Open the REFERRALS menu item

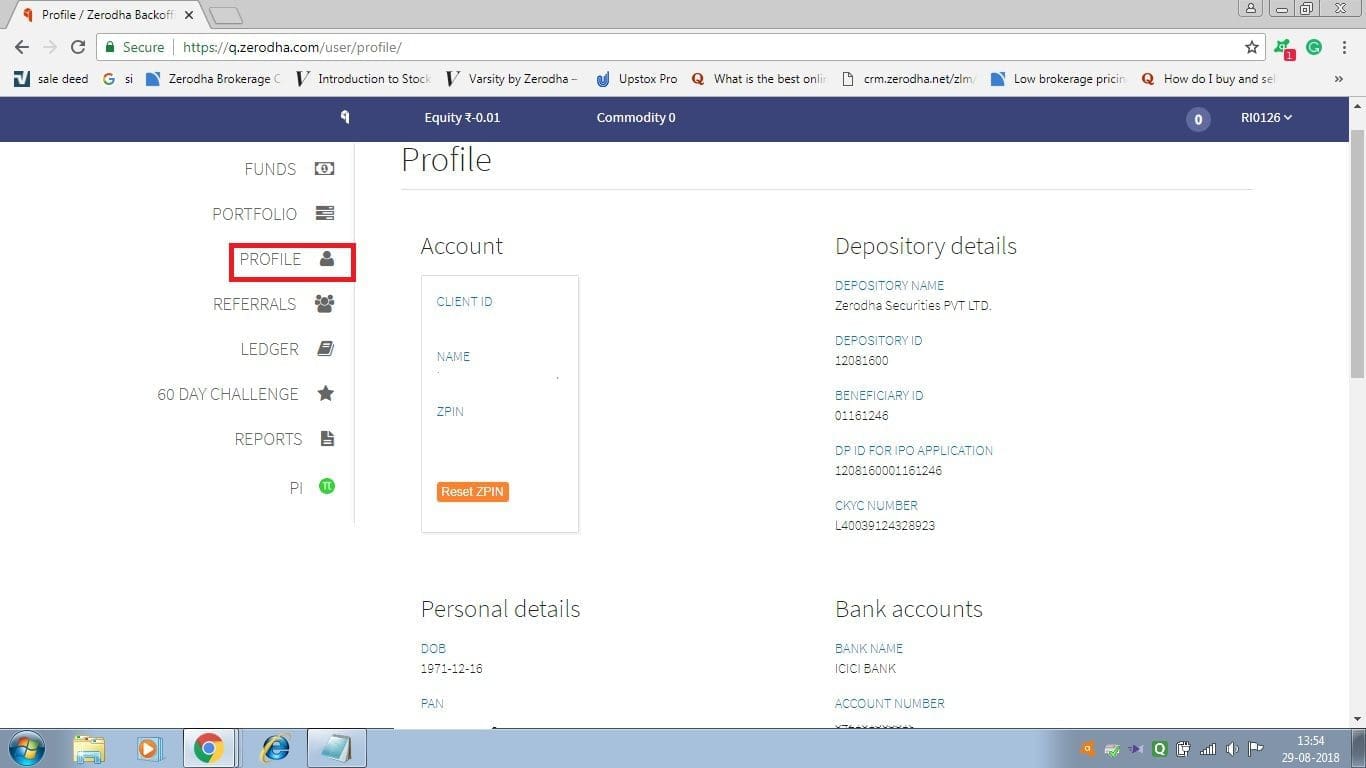point(254,304)
